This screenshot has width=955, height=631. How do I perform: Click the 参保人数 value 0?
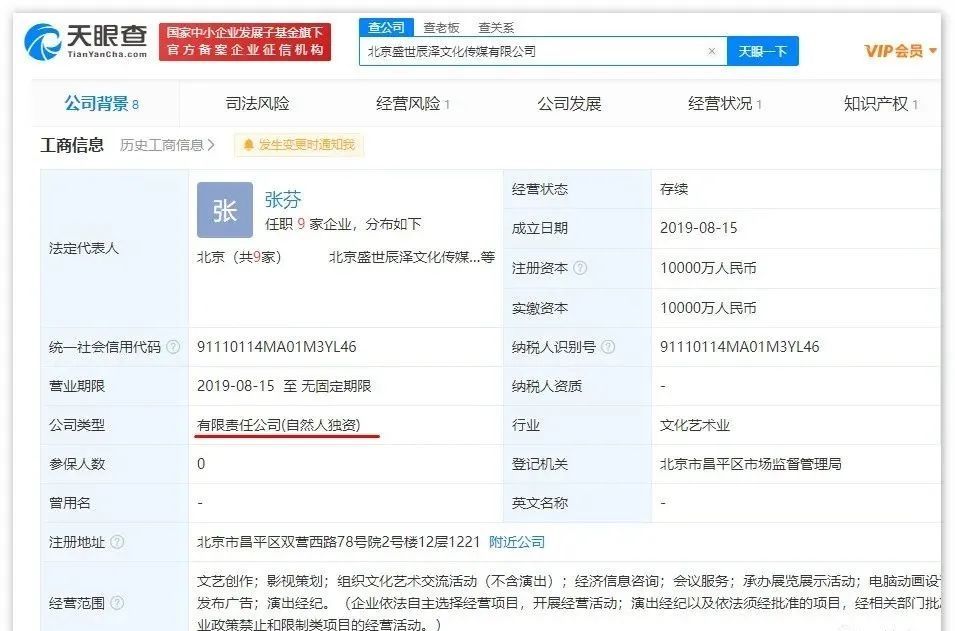(201, 464)
